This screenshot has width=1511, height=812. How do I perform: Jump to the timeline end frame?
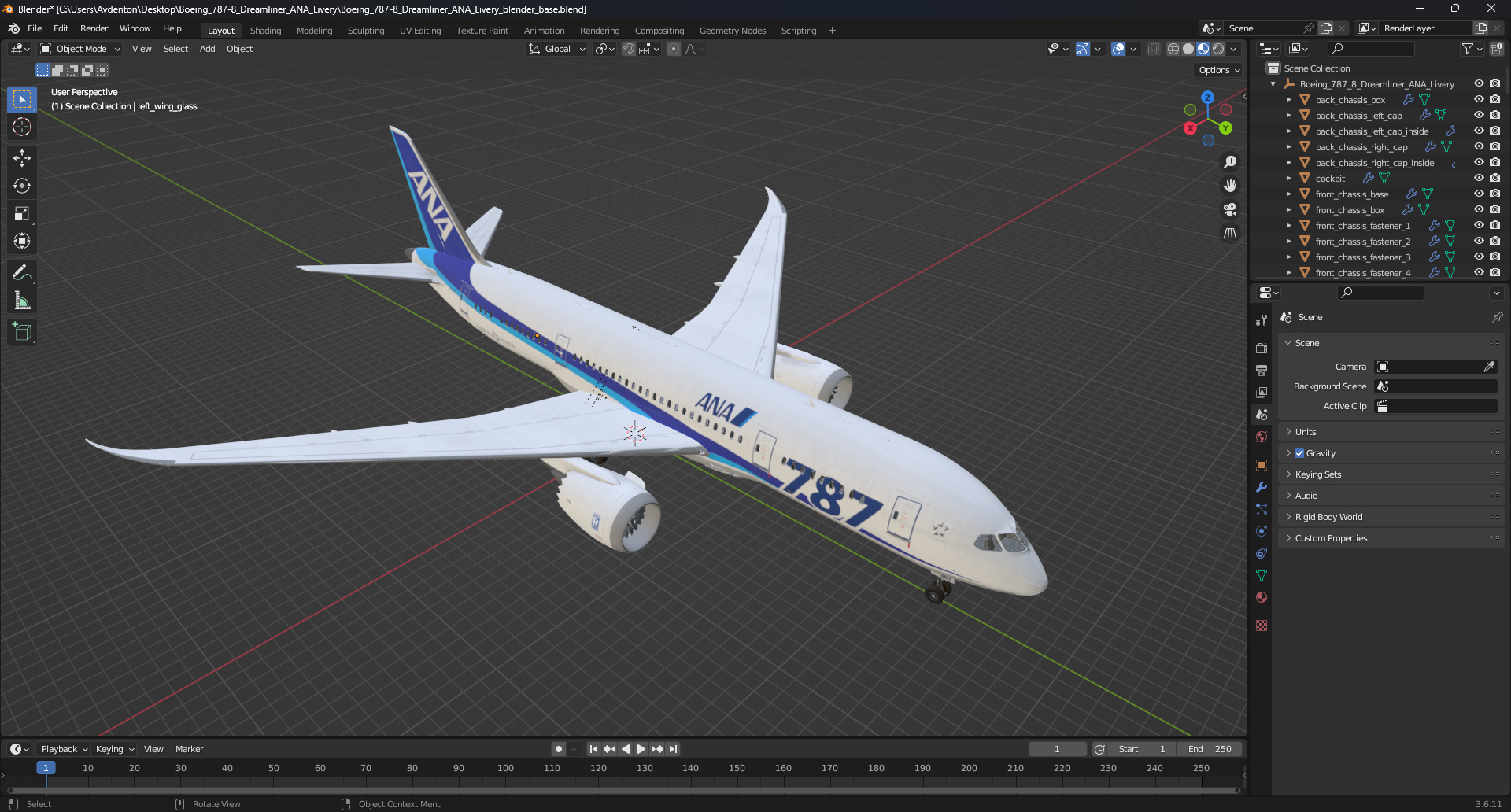pos(673,749)
